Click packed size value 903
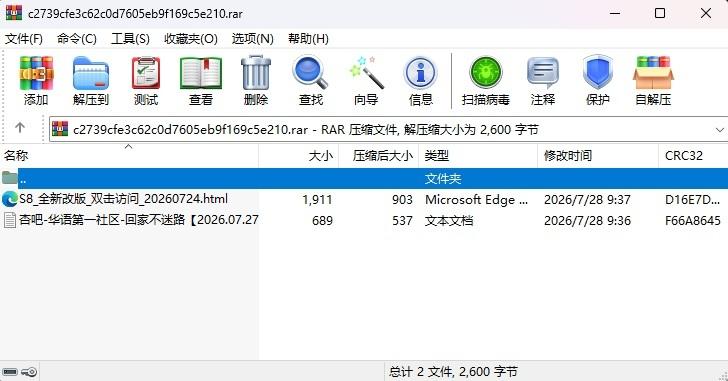The width and height of the screenshot is (728, 381). [x=402, y=200]
